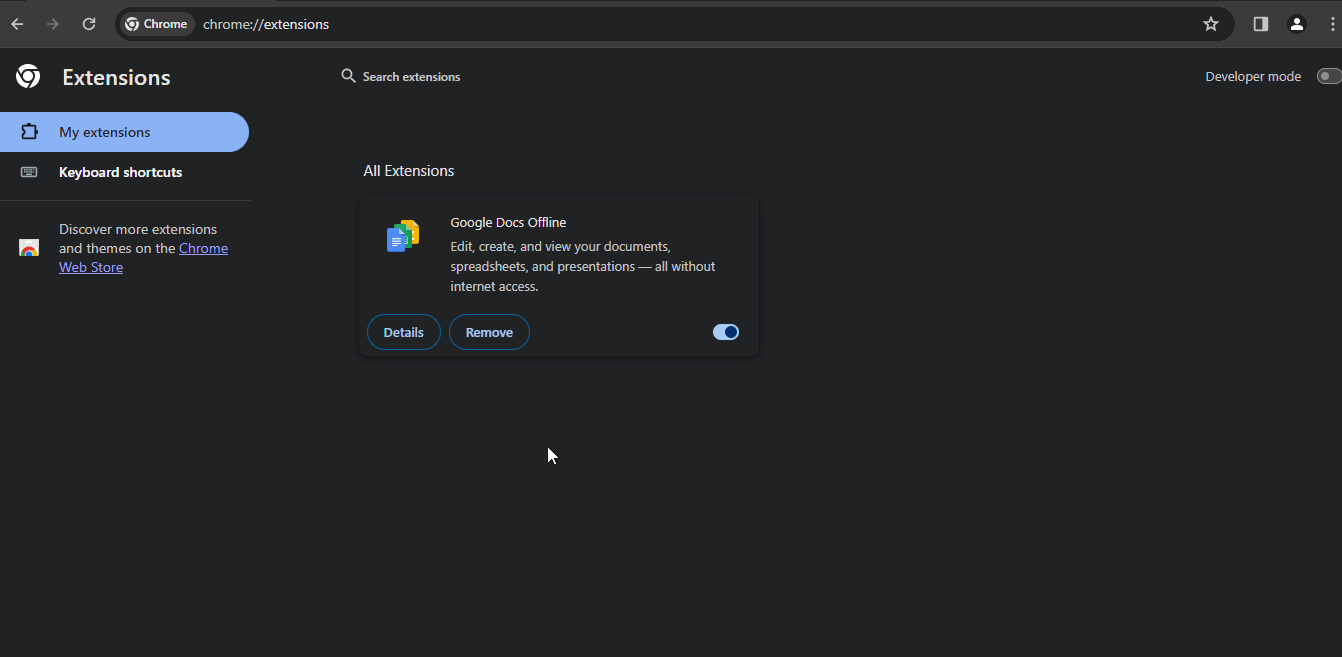Click the Google Docs Offline title
The width and height of the screenshot is (1342, 657).
coord(508,222)
